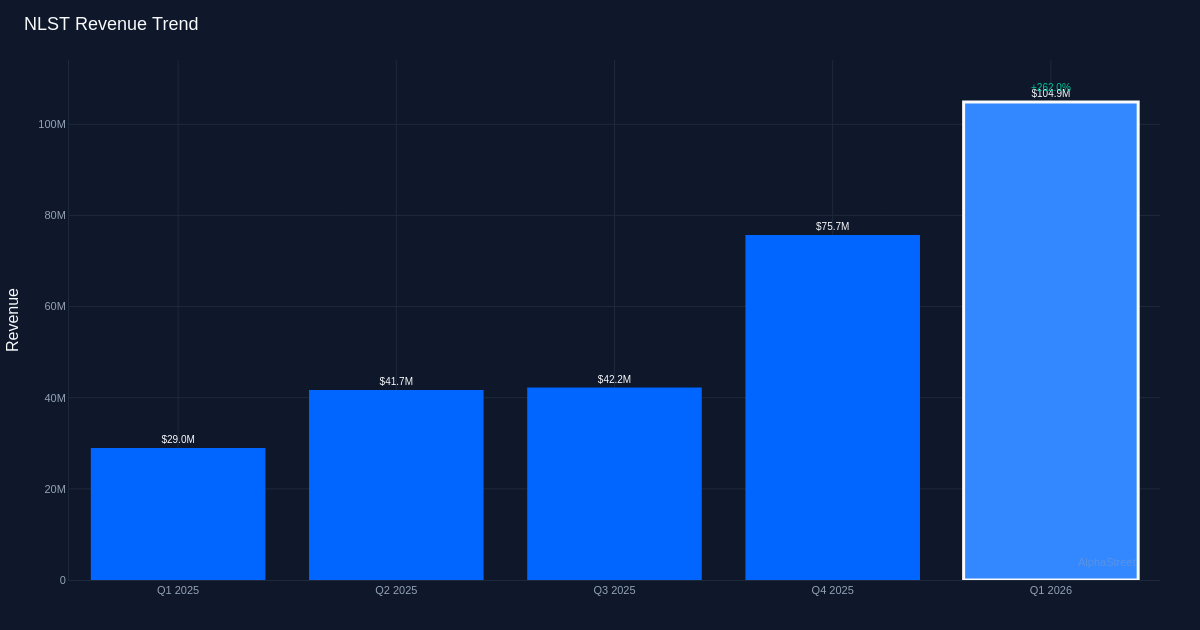Click the Q2 2025 axis label
This screenshot has height=630, width=1200.
pos(396,590)
